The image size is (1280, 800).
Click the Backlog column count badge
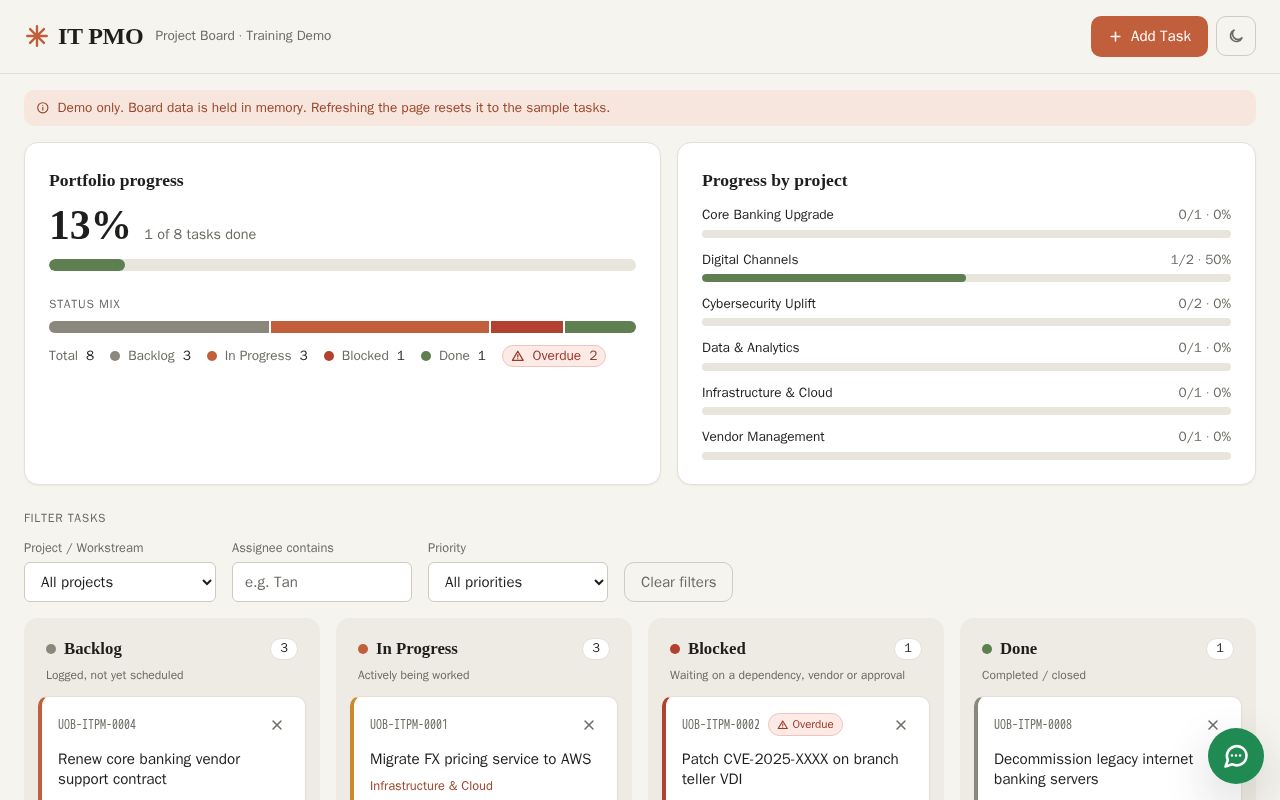(284, 648)
